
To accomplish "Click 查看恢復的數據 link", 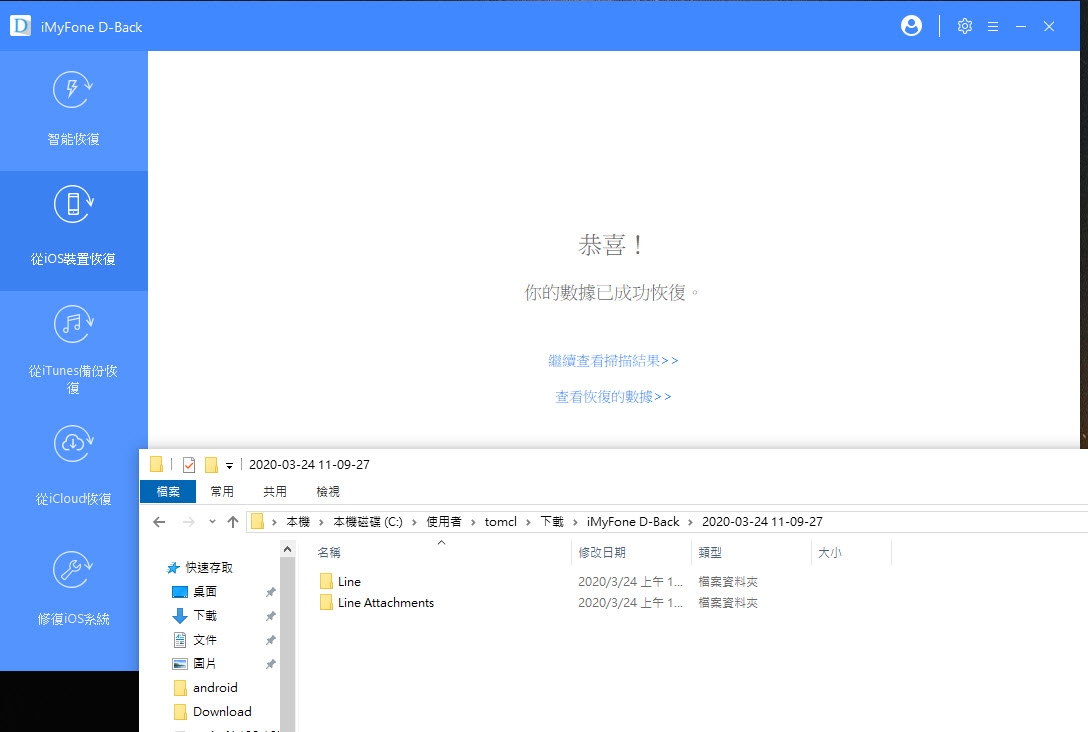I will coord(613,397).
